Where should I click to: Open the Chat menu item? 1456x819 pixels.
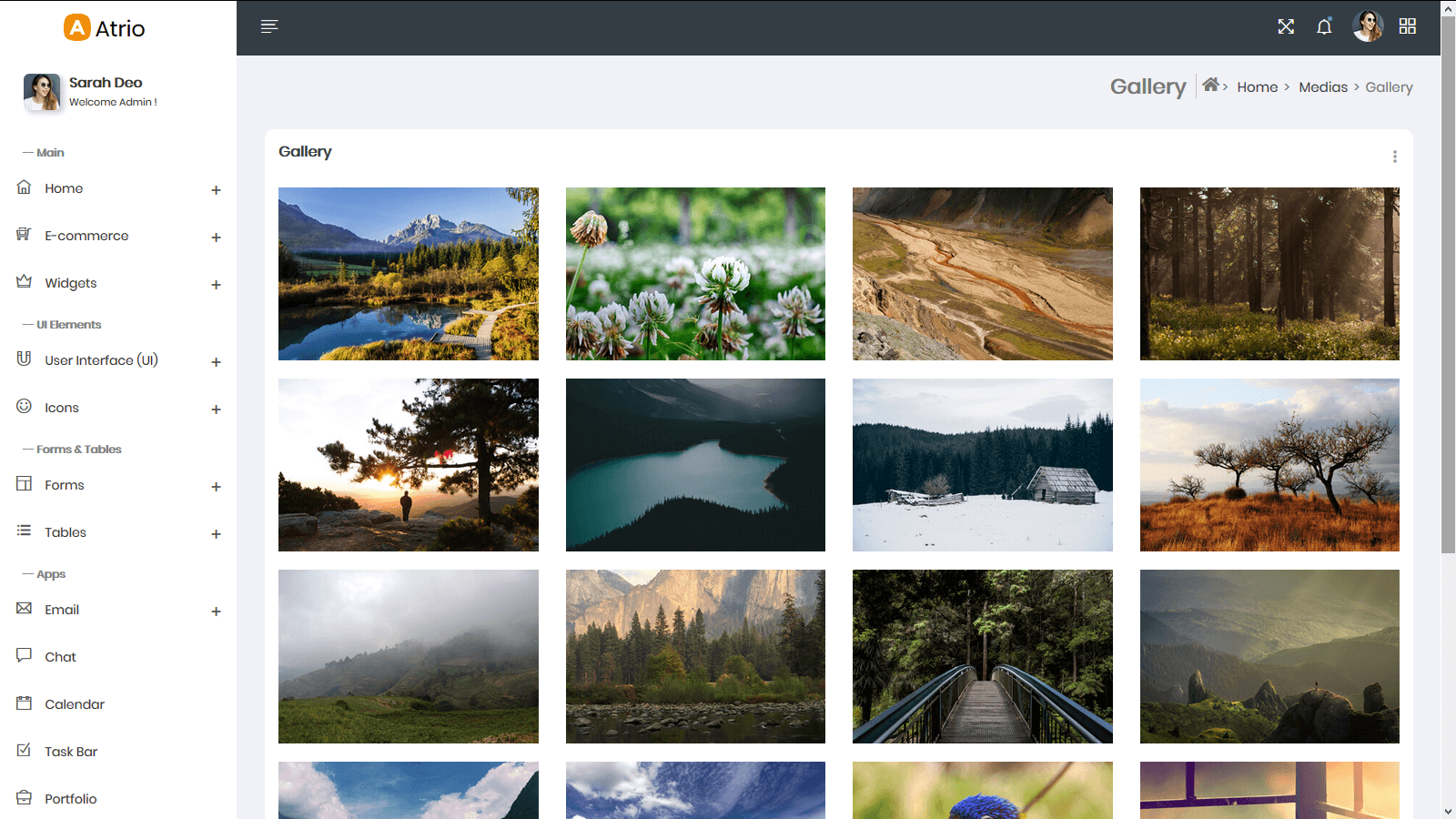point(60,657)
